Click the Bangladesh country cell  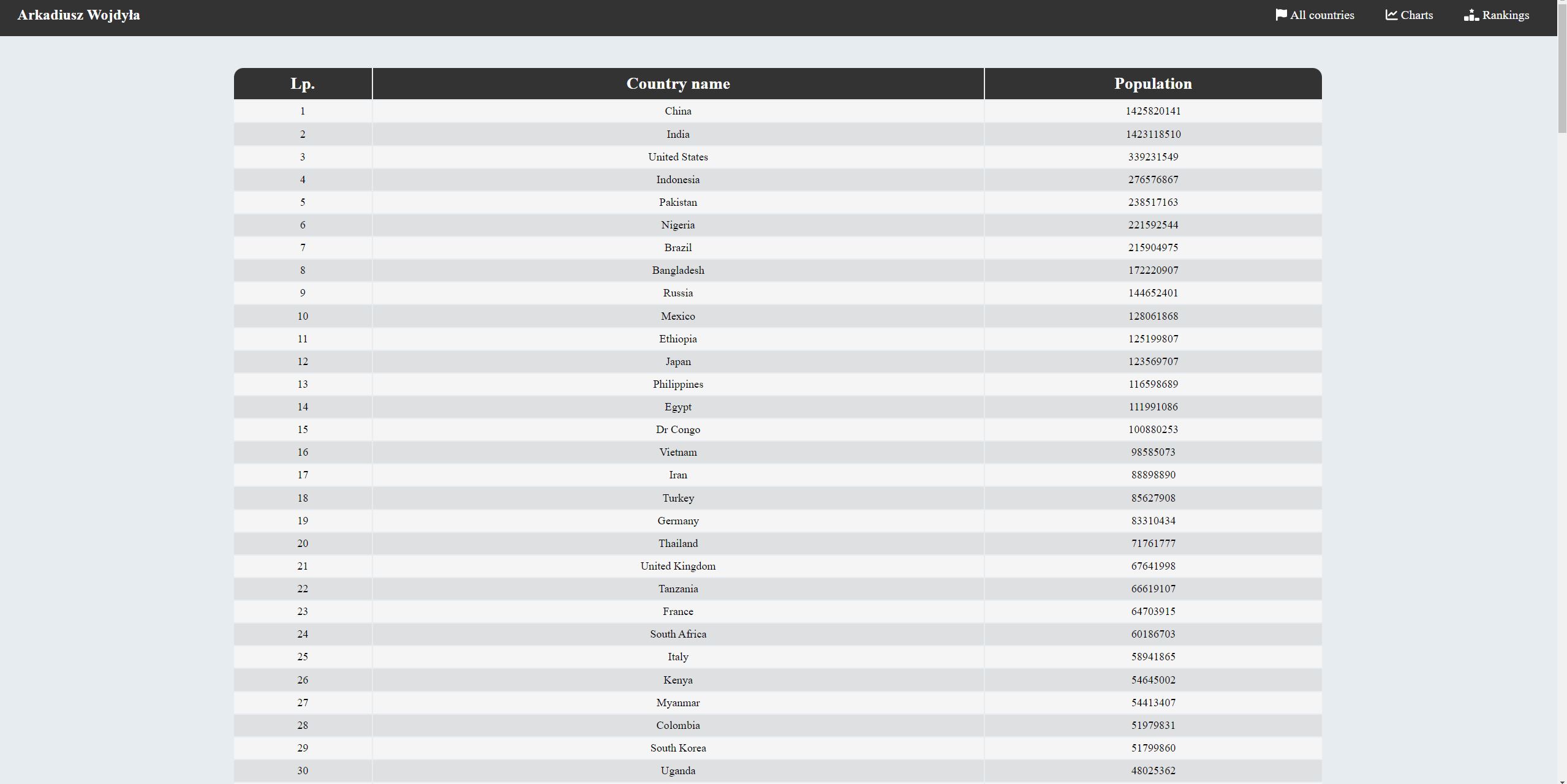pos(678,270)
